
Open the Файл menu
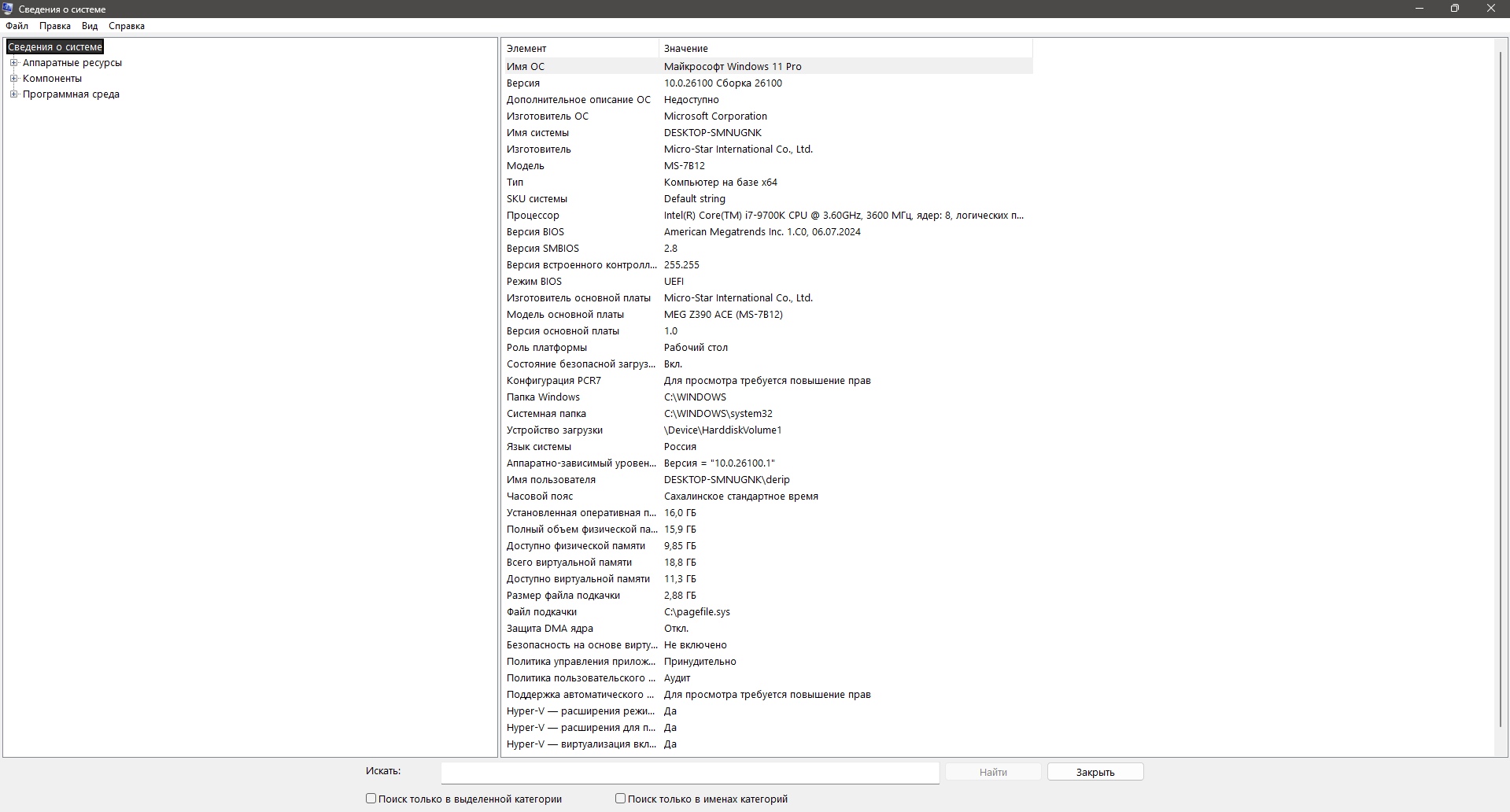point(17,26)
